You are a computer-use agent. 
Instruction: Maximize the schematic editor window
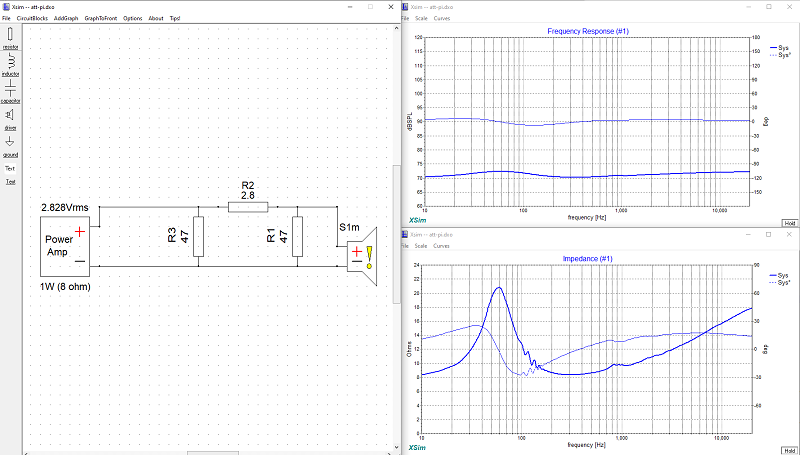[x=370, y=7]
